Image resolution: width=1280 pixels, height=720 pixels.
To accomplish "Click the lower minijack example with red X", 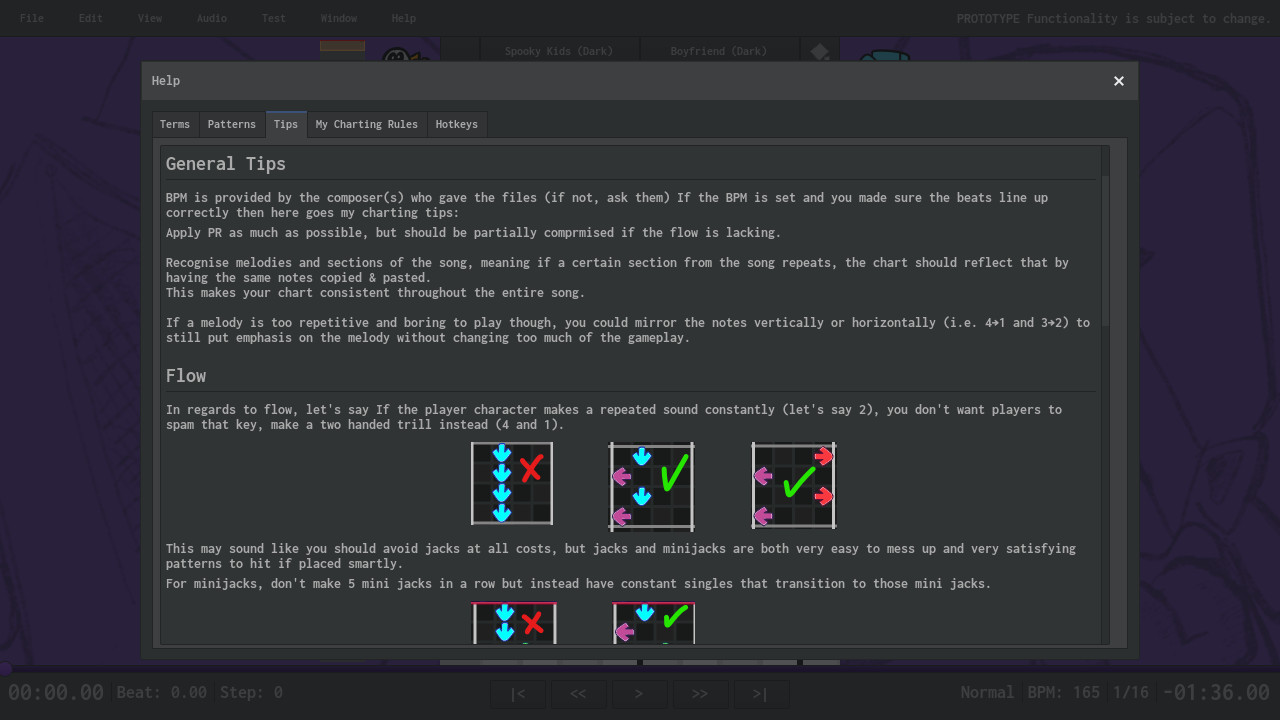I will point(515,623).
